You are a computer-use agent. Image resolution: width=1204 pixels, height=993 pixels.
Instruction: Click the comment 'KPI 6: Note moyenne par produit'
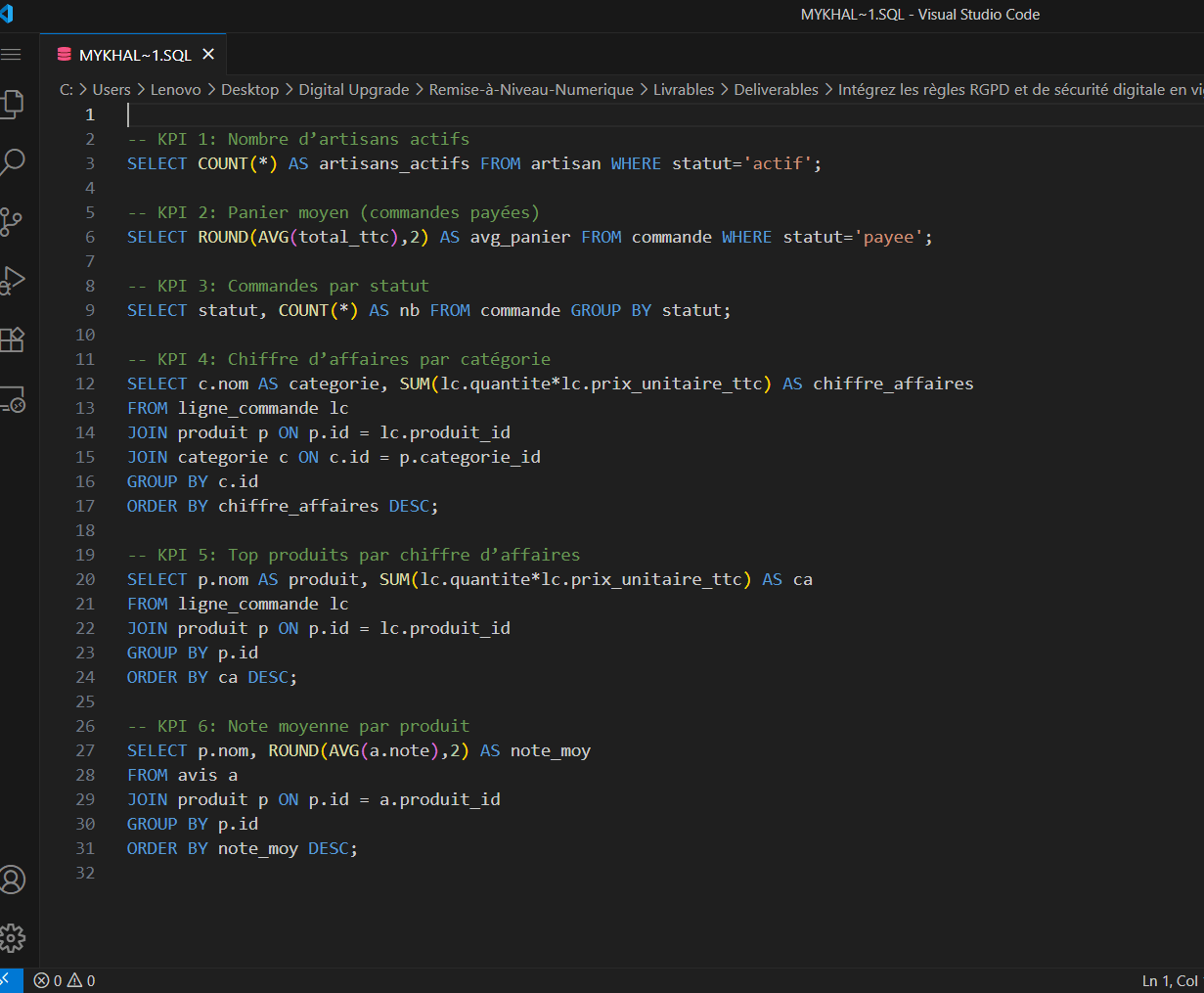(x=298, y=726)
